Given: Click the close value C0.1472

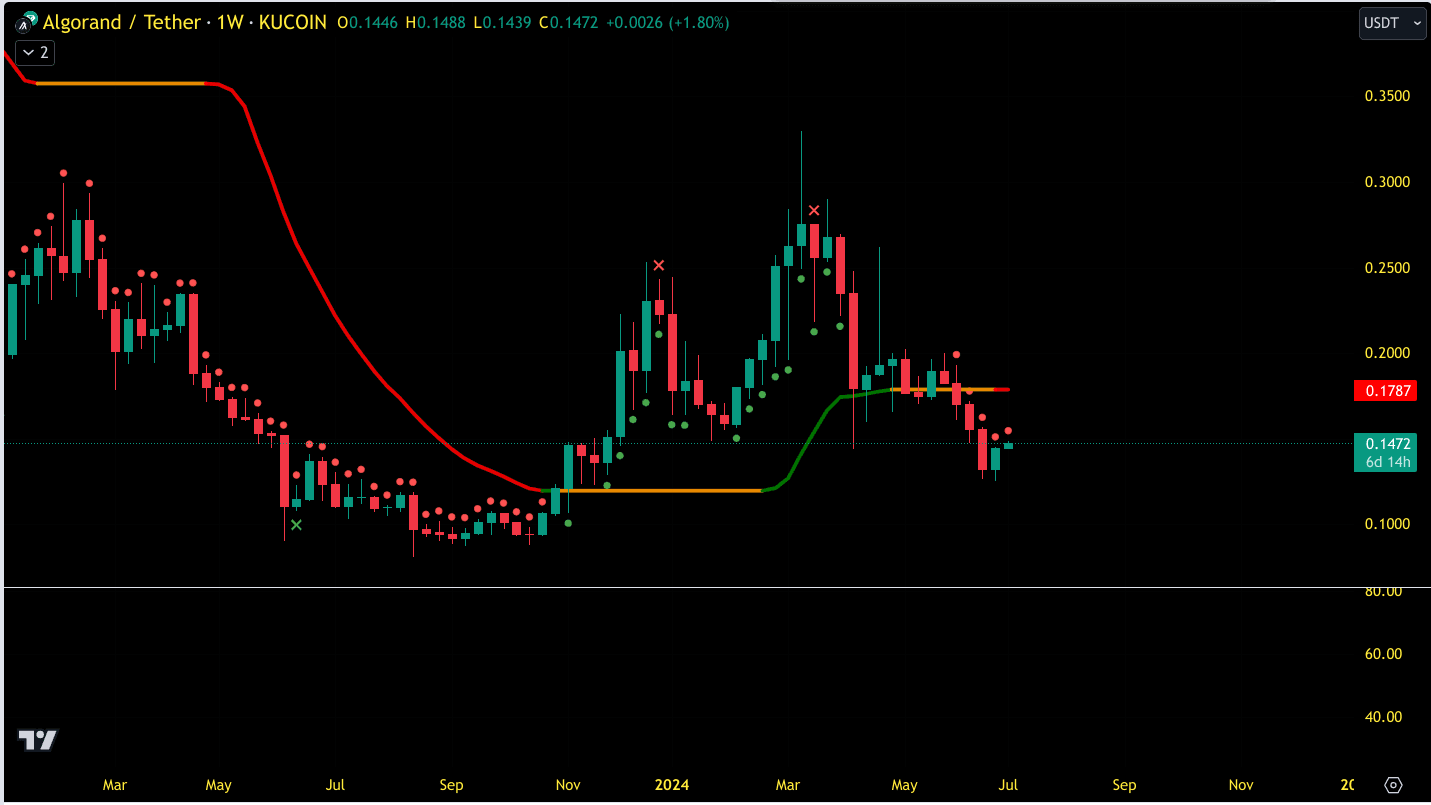Looking at the screenshot, I should point(569,22).
